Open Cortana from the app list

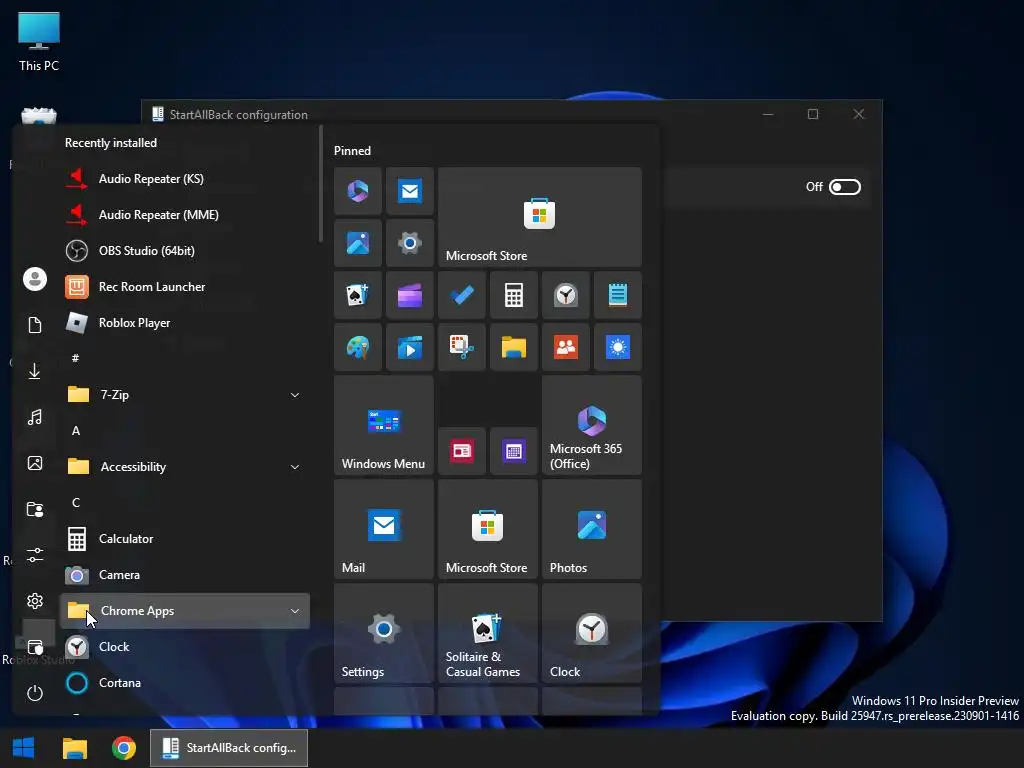(x=185, y=682)
